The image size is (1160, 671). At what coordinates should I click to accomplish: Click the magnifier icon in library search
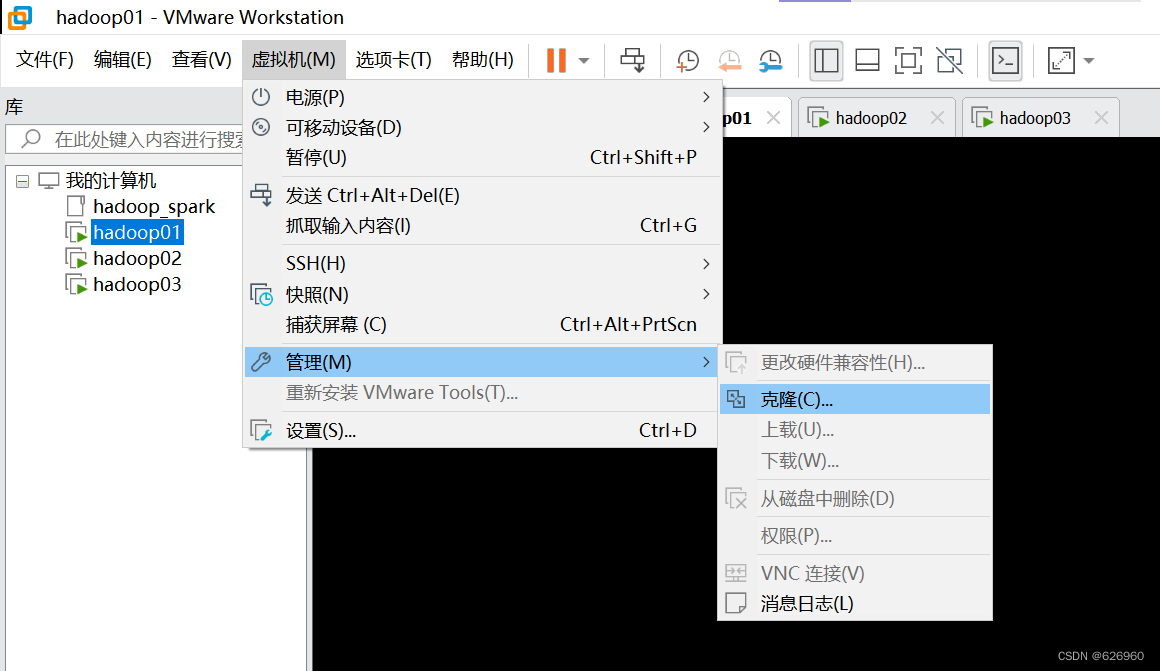(x=31, y=138)
